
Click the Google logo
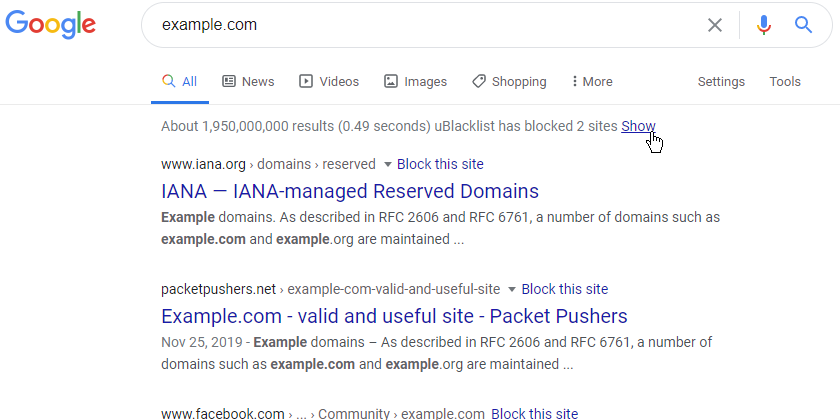pyautogui.click(x=50, y=24)
